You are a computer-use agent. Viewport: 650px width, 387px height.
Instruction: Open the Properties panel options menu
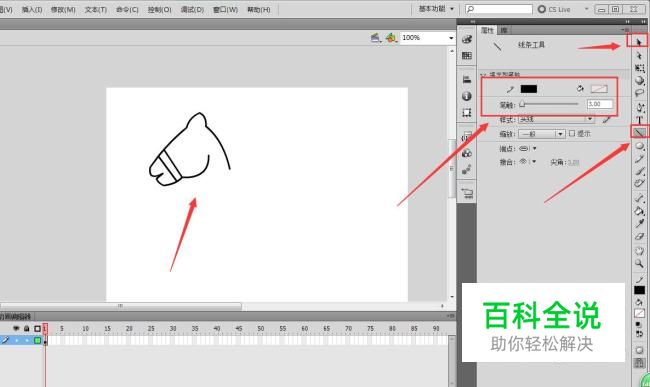[625, 30]
